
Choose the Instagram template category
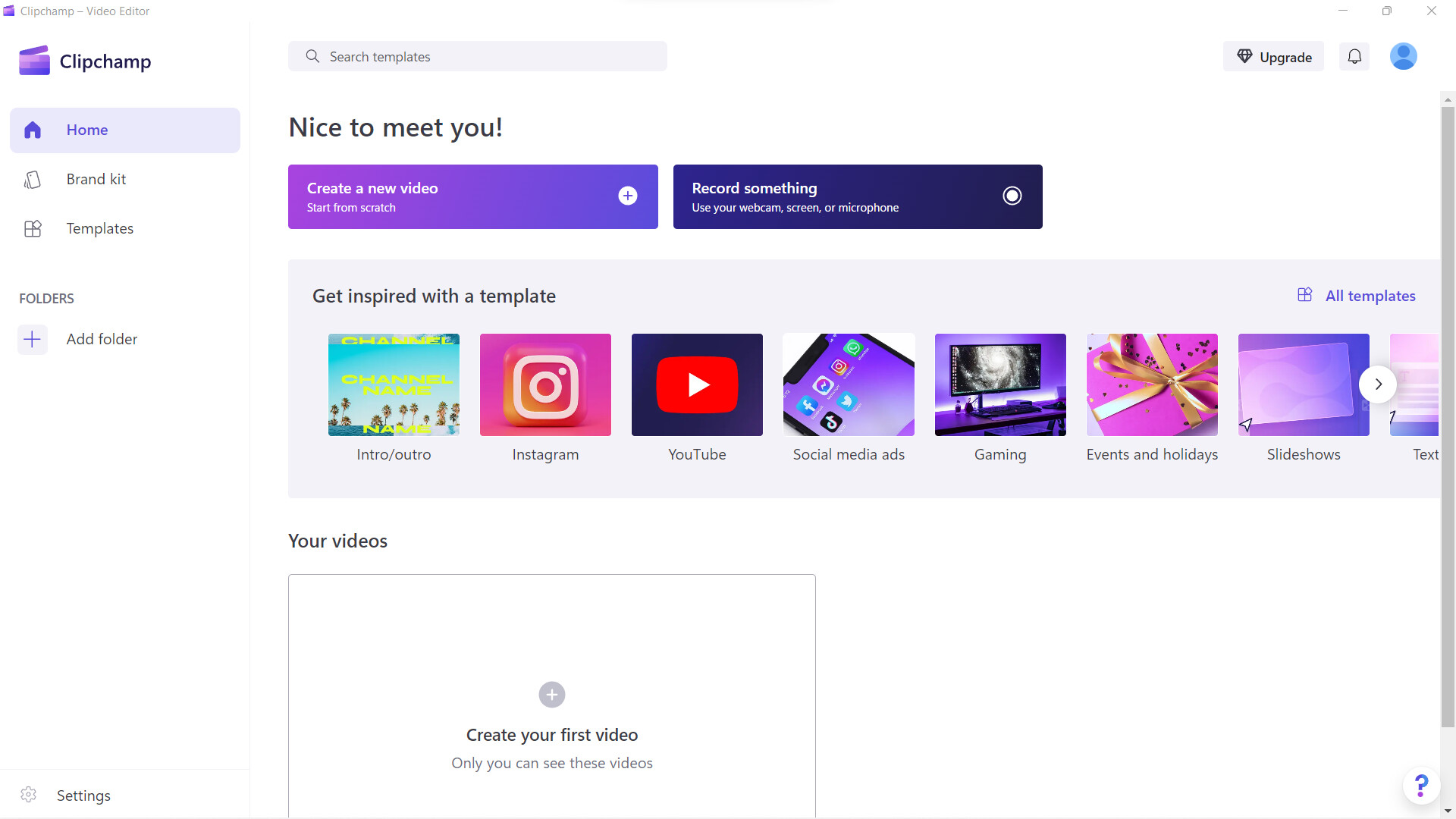coord(545,384)
